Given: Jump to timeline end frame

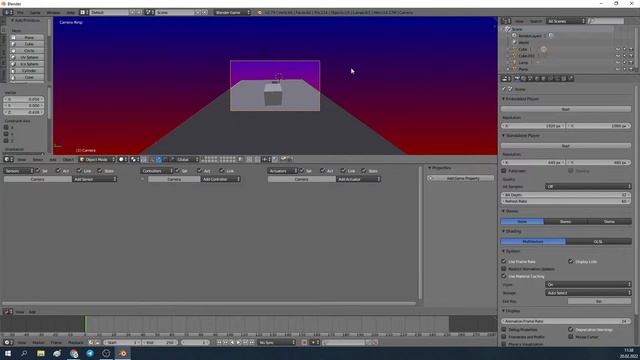Looking at the screenshot, I should [252, 342].
